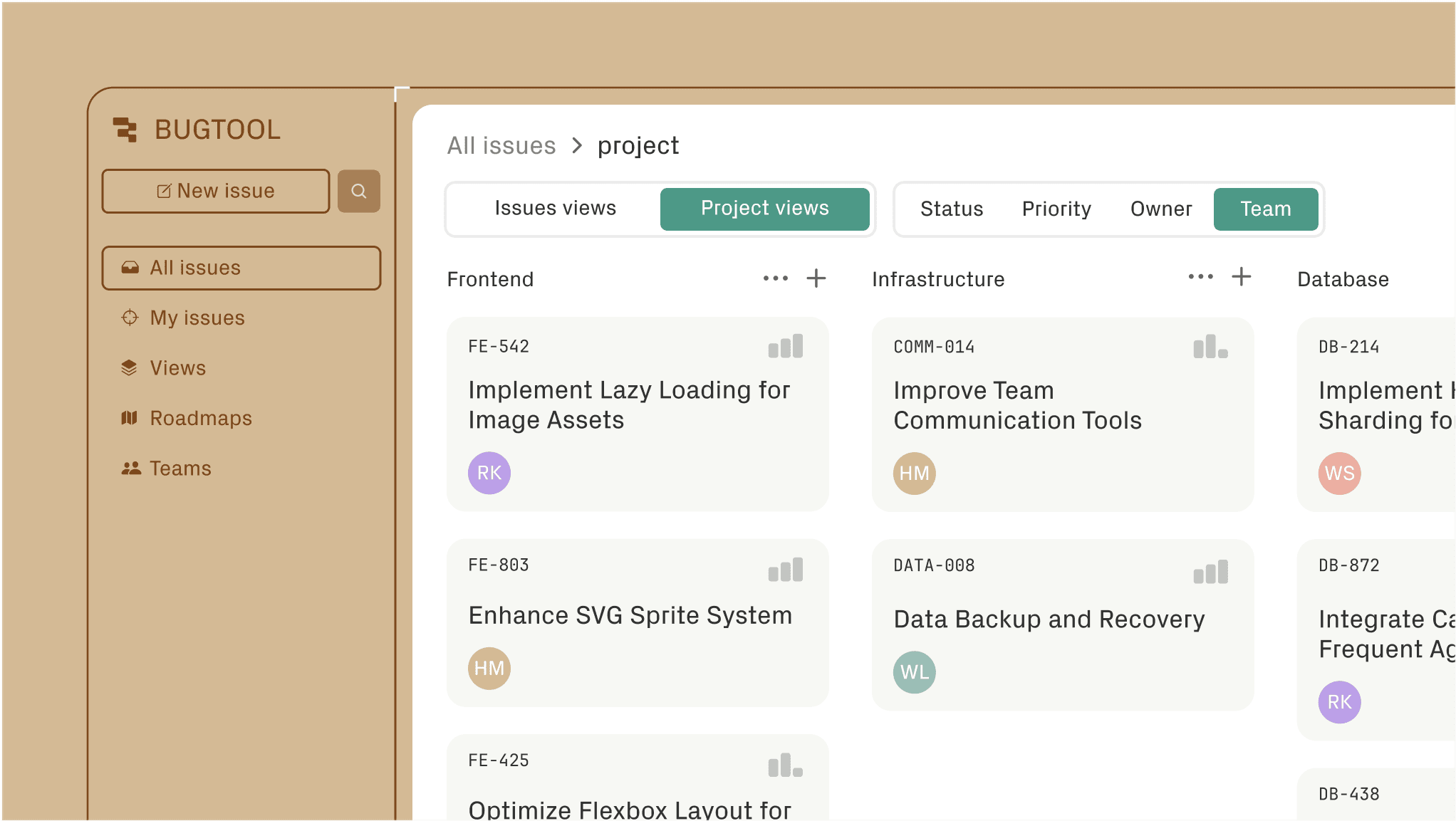This screenshot has height=821, width=1456.
Task: Click the HM avatar on FE-803 card
Action: (489, 668)
